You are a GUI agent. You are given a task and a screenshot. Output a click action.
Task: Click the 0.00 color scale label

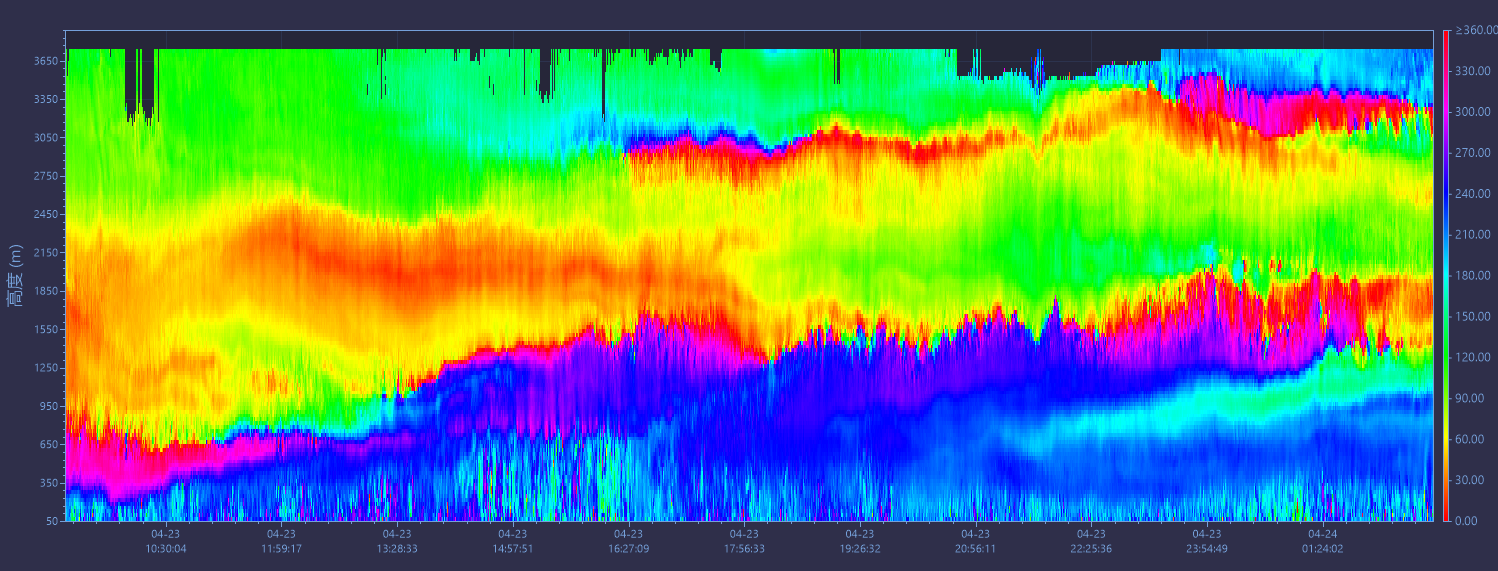tap(1465, 520)
